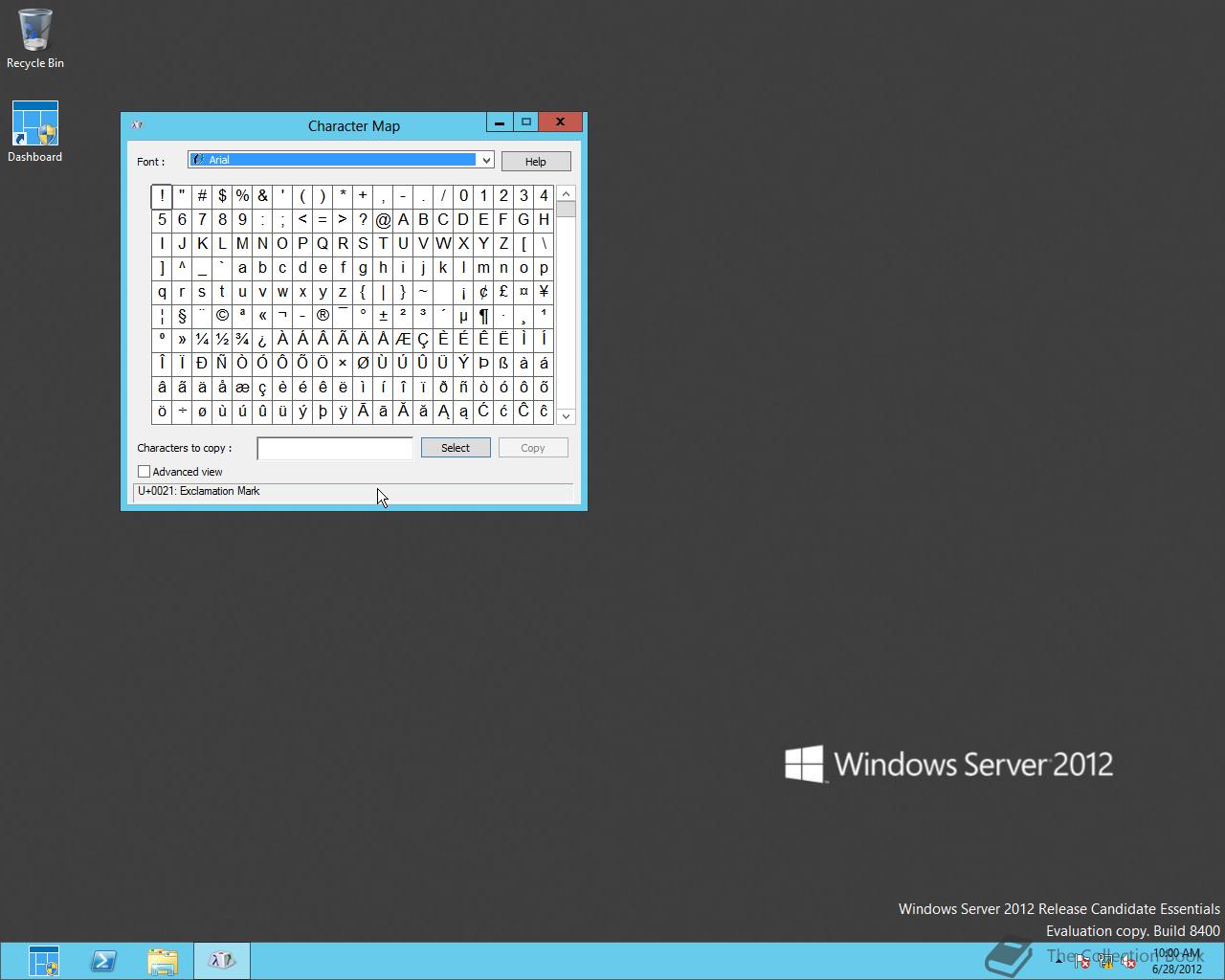Select the copyright © symbol
Image resolution: width=1225 pixels, height=980 pixels.
coord(222,316)
